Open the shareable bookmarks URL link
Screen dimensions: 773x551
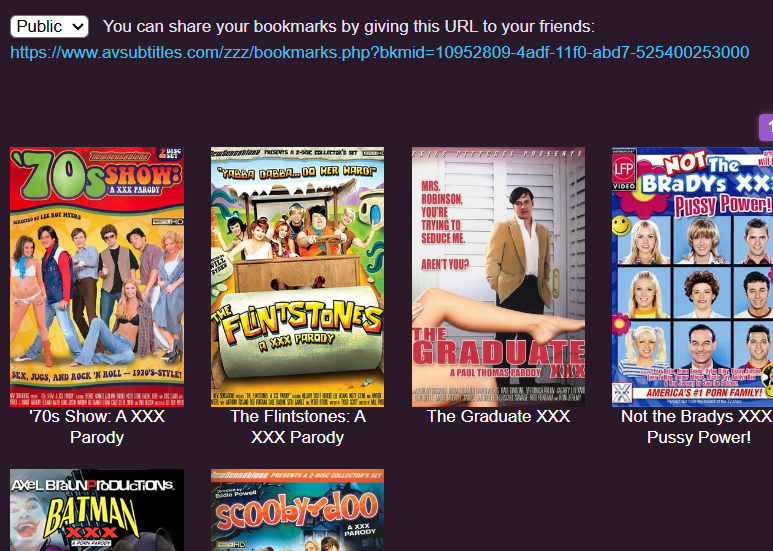coord(380,52)
